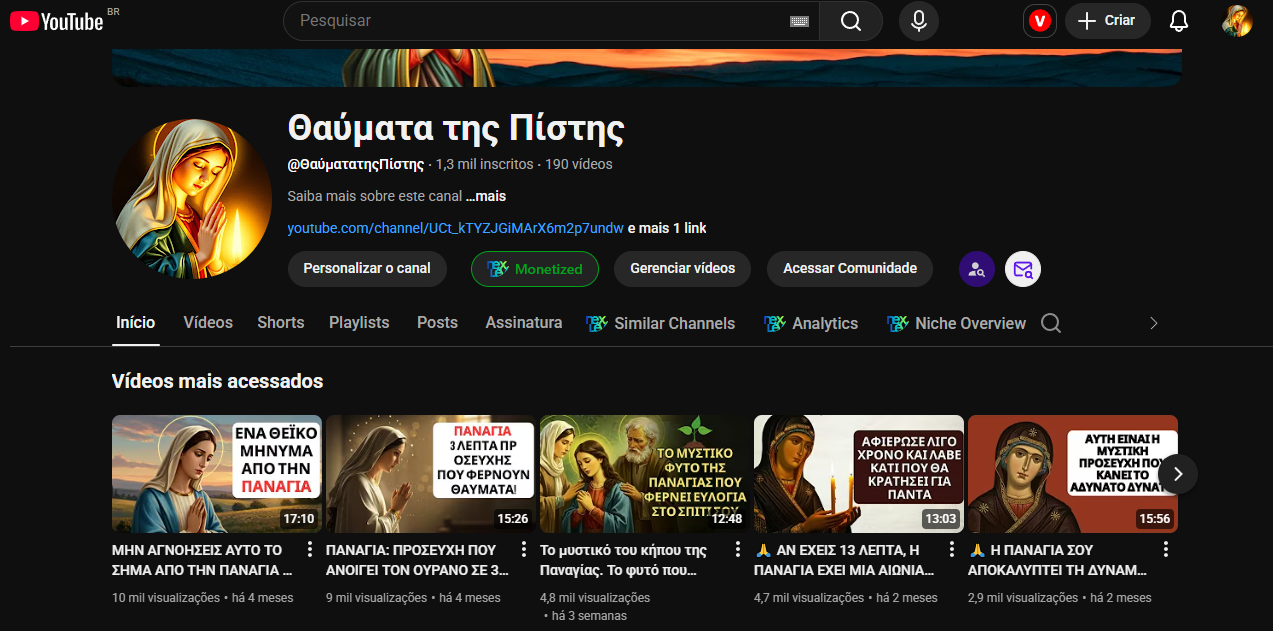Click the Vídeos mais acessados heading
Viewport: 1273px width, 631px height.
tap(217, 381)
